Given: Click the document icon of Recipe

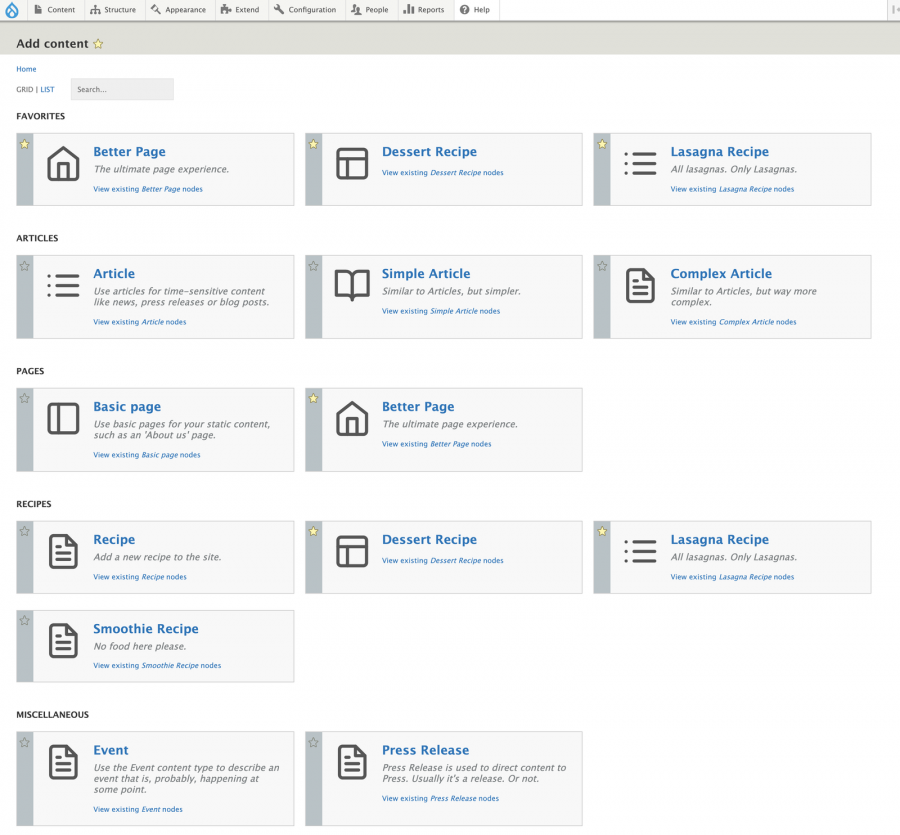Looking at the screenshot, I should click(63, 552).
